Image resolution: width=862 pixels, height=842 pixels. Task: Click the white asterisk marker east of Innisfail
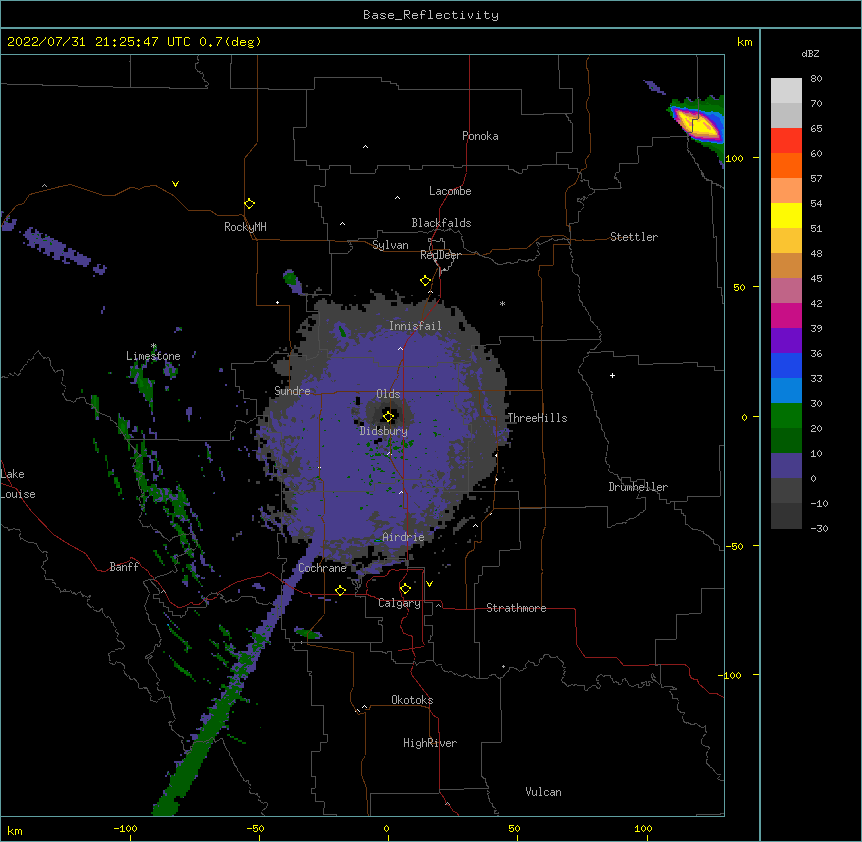502,303
